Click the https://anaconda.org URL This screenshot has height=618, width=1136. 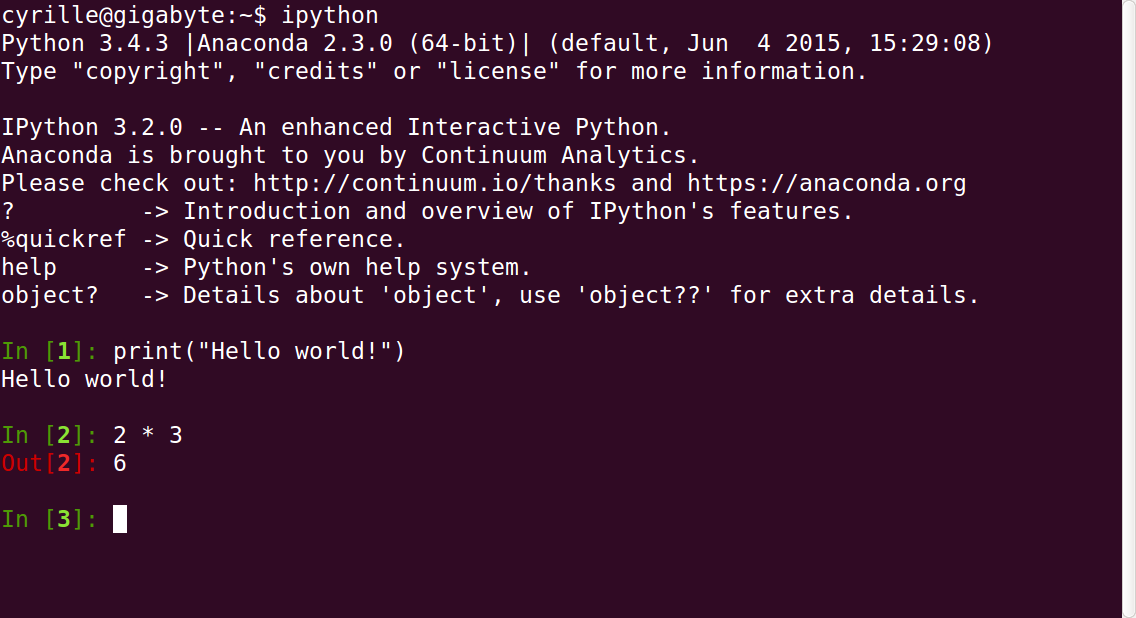pyautogui.click(x=826, y=184)
